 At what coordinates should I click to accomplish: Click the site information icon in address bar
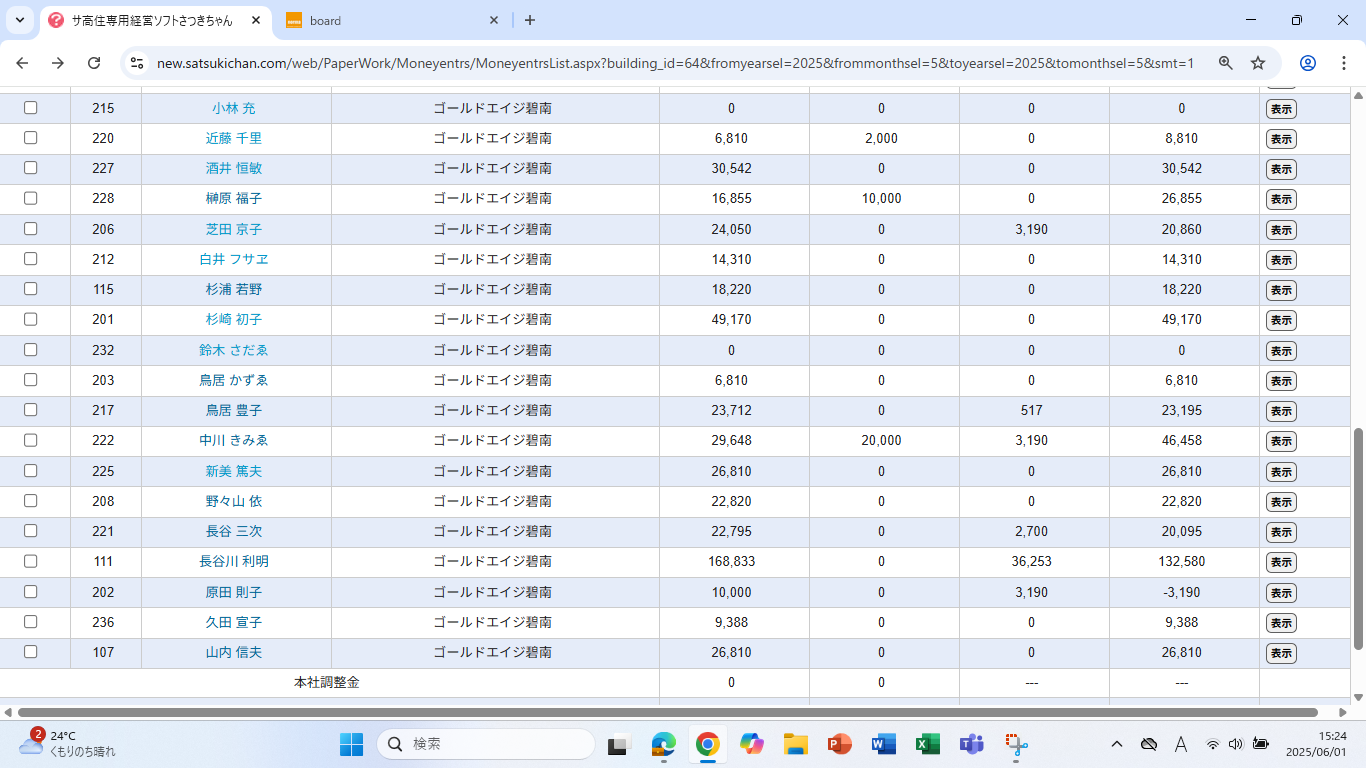coord(137,63)
